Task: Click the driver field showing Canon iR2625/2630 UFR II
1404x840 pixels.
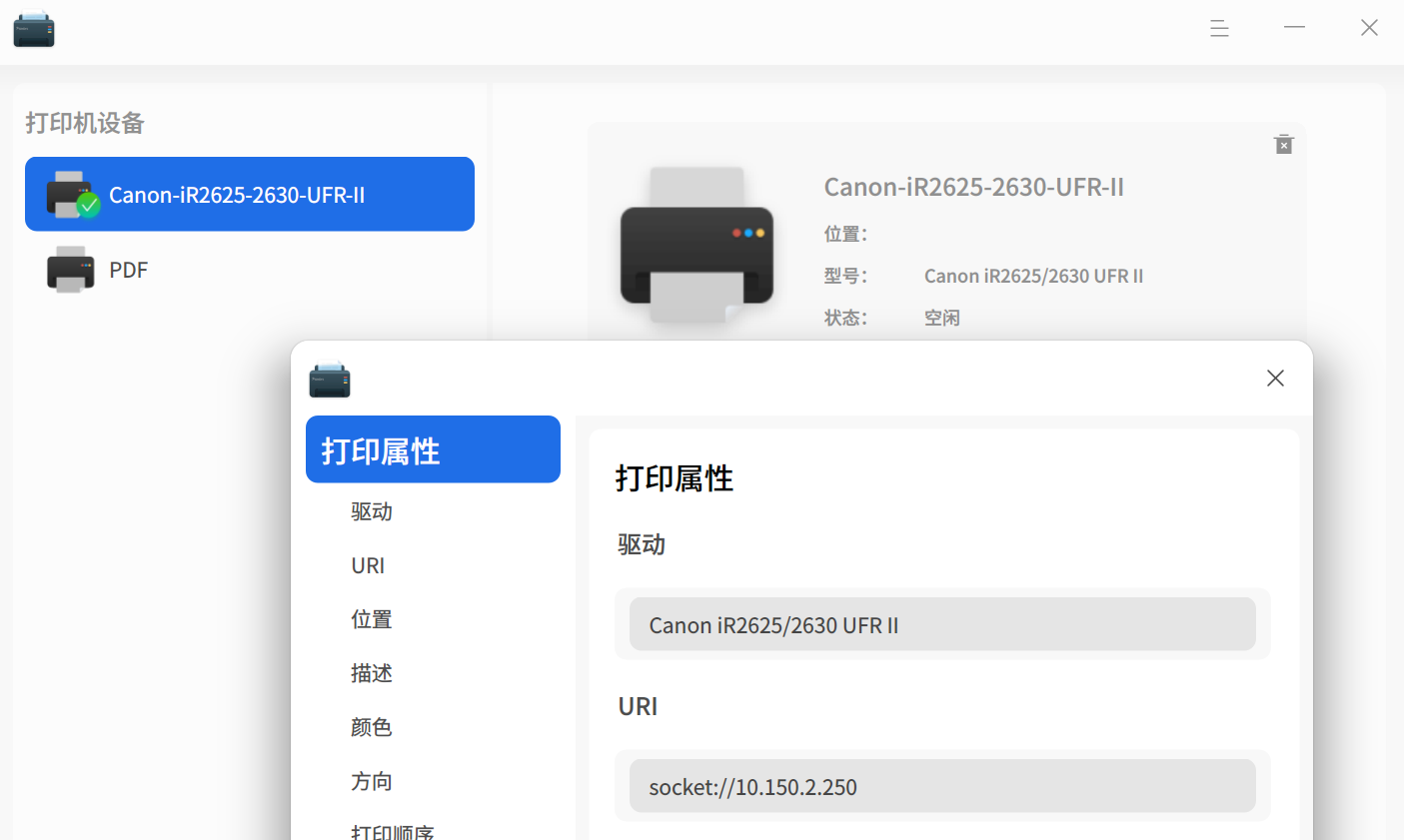Action: [942, 624]
